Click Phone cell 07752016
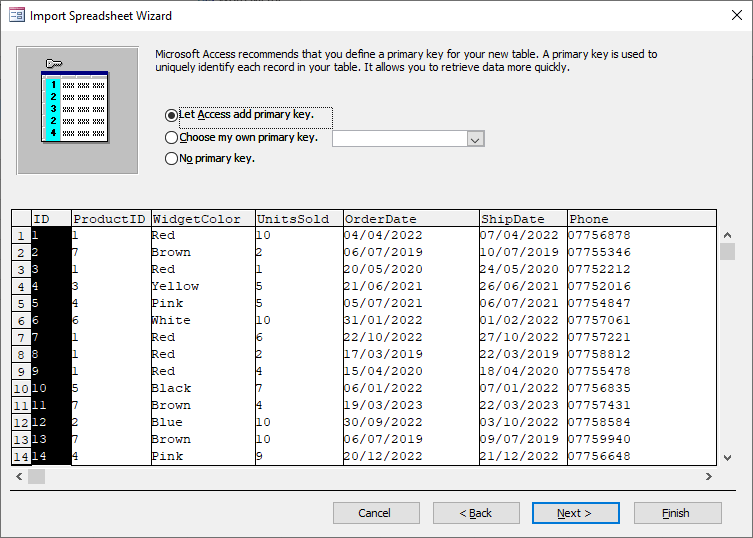 pos(642,286)
